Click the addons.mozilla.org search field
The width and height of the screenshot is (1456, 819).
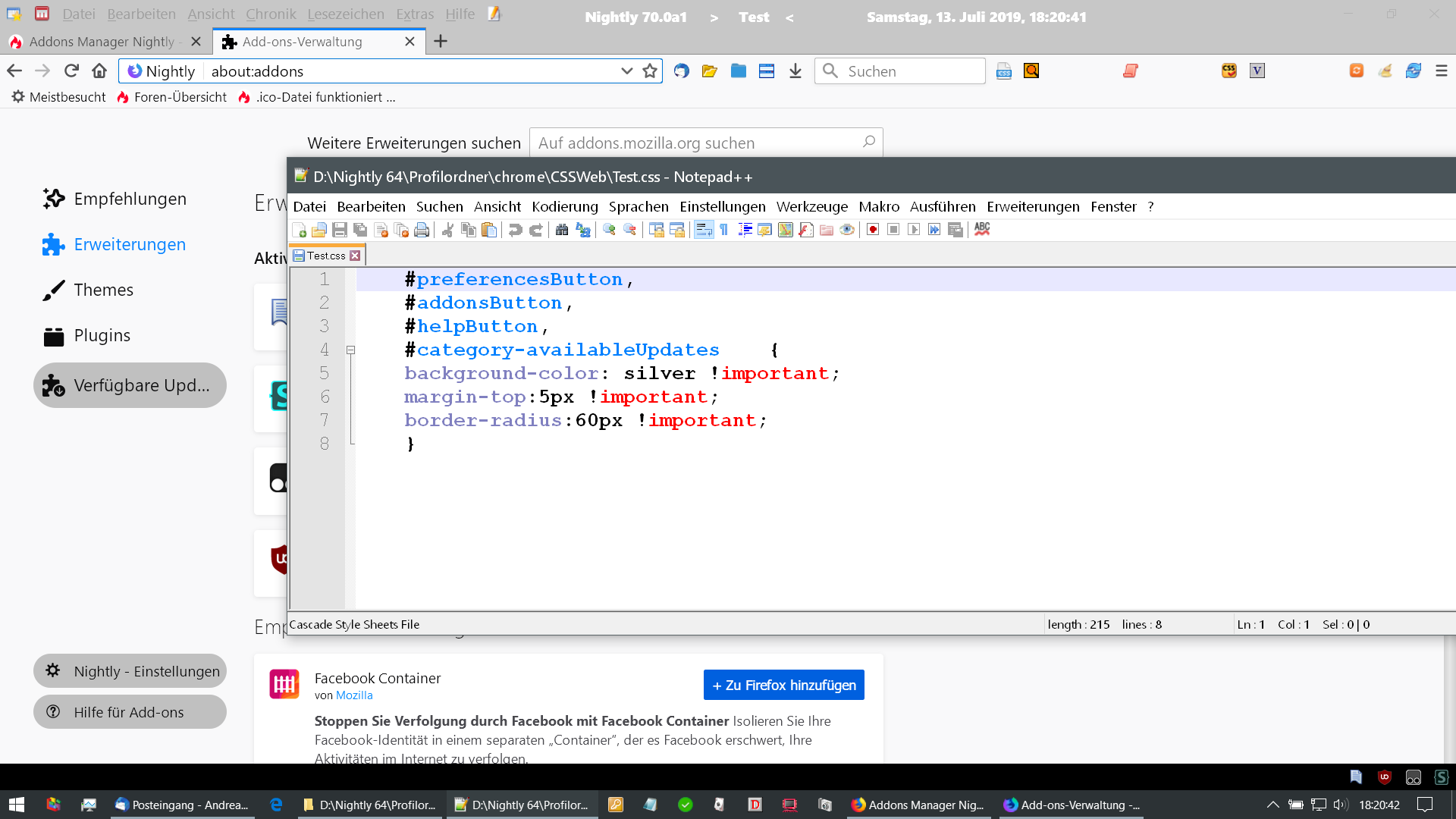click(698, 143)
